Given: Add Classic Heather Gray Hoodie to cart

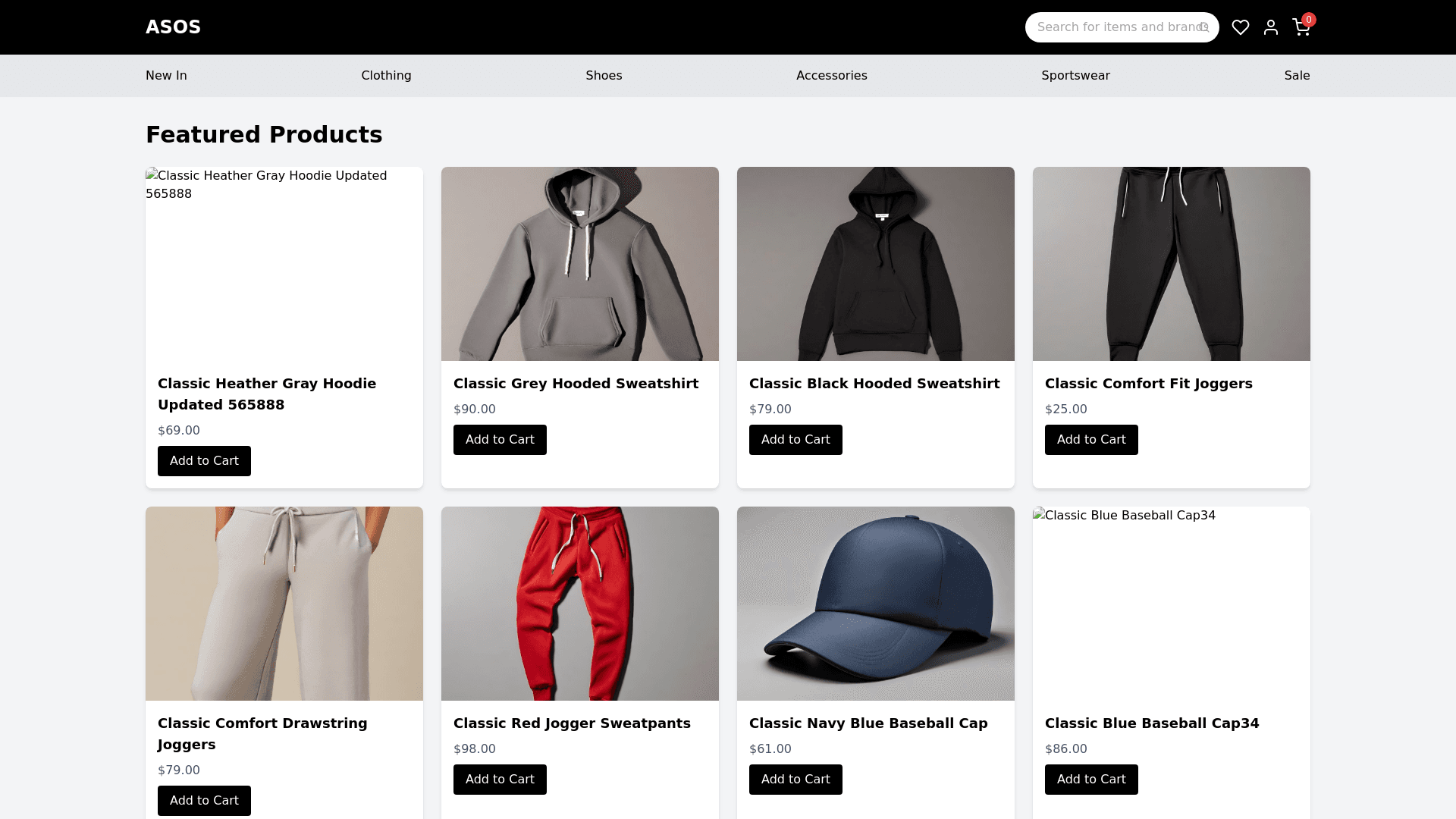Looking at the screenshot, I should [204, 461].
